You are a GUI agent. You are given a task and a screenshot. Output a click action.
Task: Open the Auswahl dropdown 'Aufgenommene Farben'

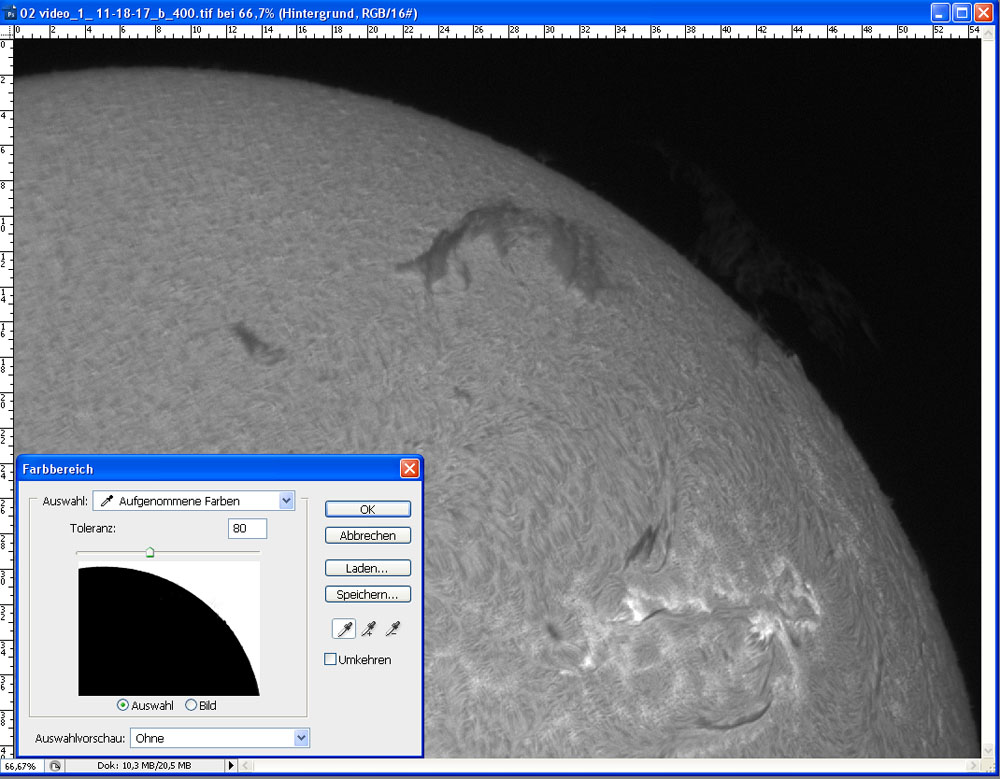click(x=194, y=501)
